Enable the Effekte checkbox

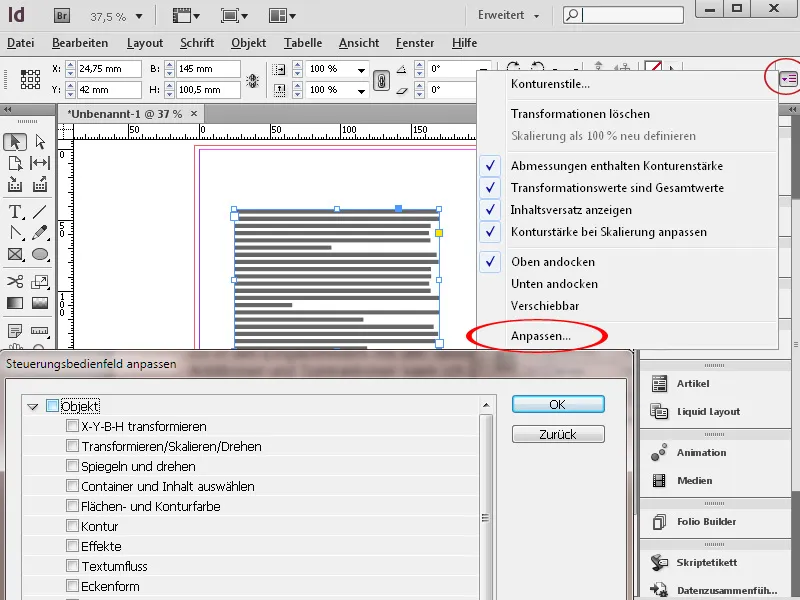[x=72, y=545]
